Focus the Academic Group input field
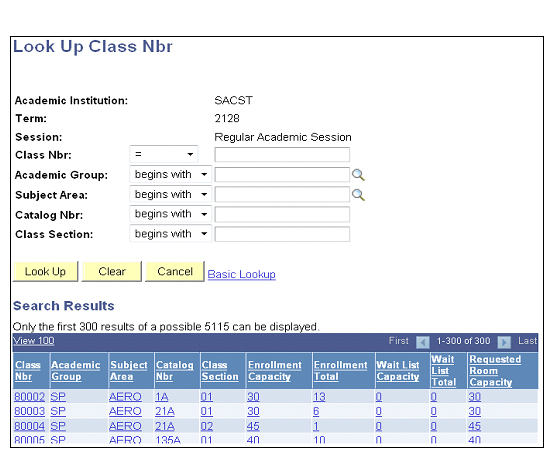 tap(282, 175)
